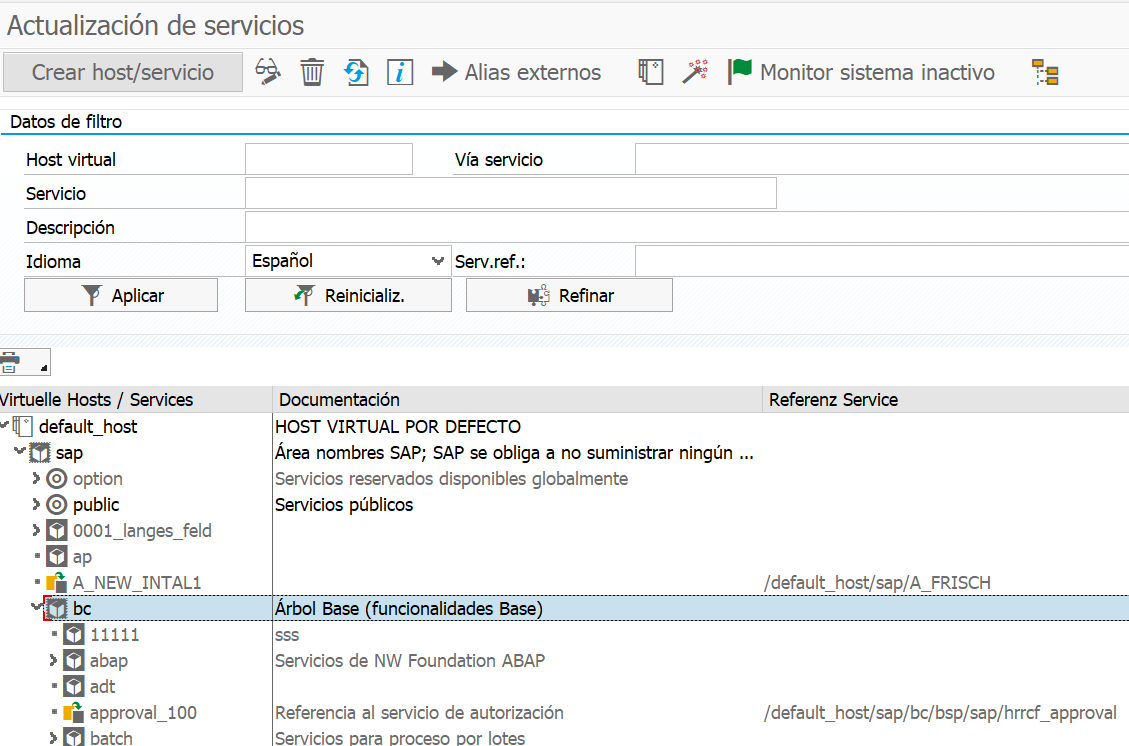Collapse the bc tree node
The image size is (1129, 746).
pyautogui.click(x=37, y=609)
